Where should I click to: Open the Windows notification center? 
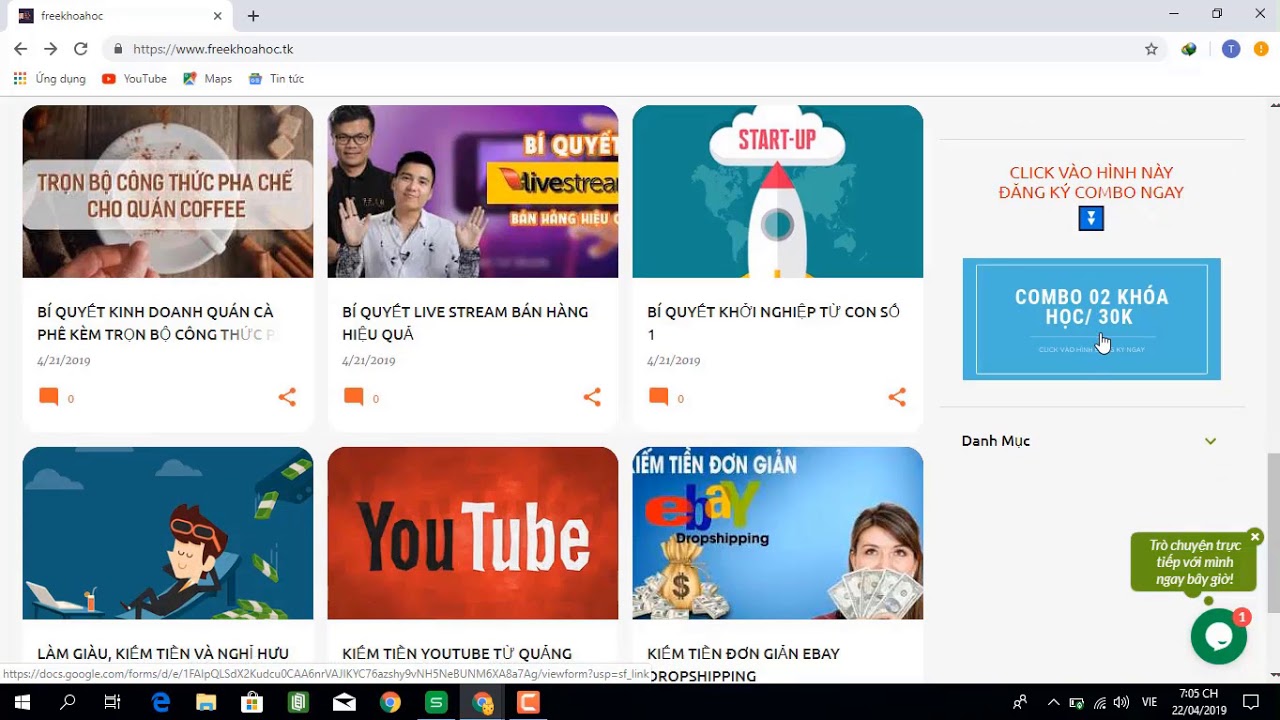point(1250,702)
